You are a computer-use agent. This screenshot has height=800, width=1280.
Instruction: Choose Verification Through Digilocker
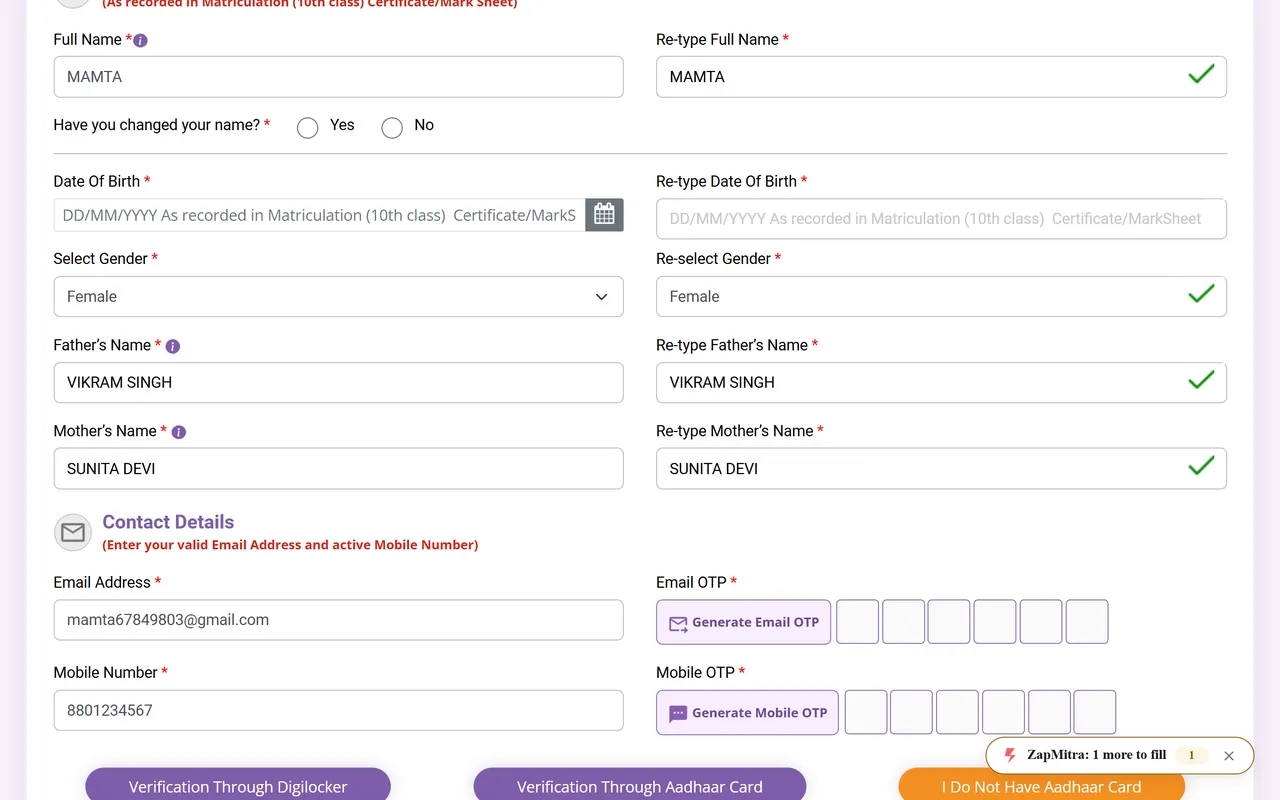[238, 785]
